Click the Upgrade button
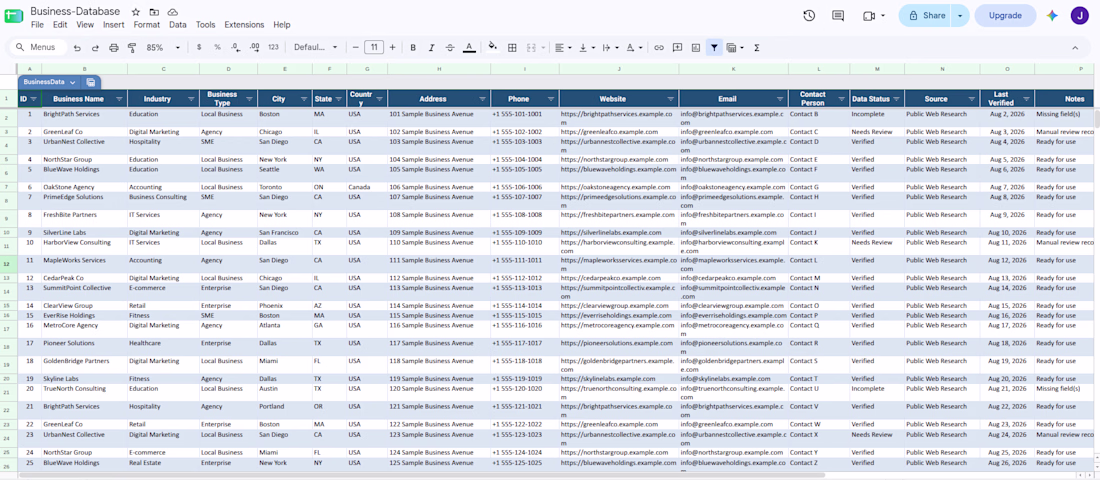 (x=1005, y=15)
